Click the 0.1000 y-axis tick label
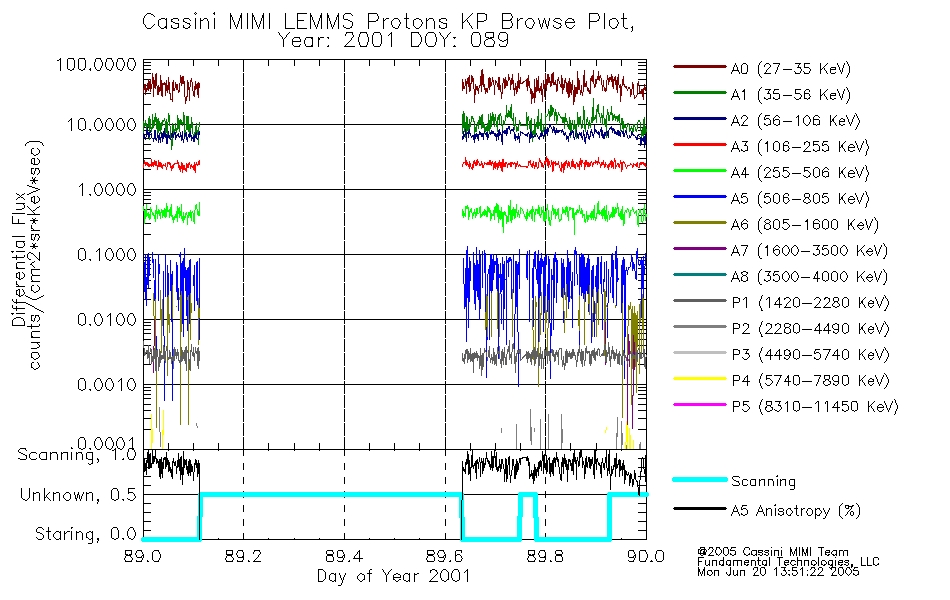The image size is (950, 600). click(x=107, y=255)
